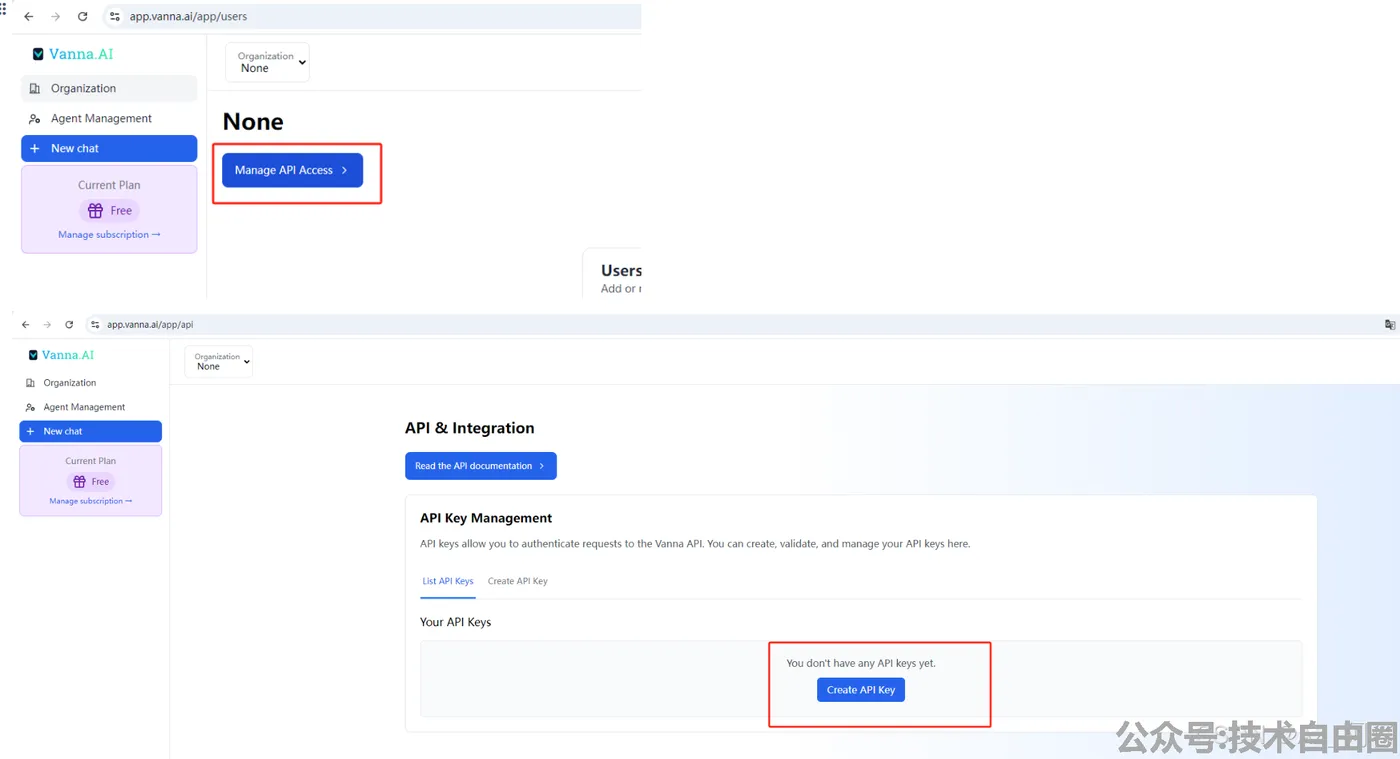Expand Organization None dropdown in upper window
The width and height of the screenshot is (1400, 759).
tap(267, 62)
